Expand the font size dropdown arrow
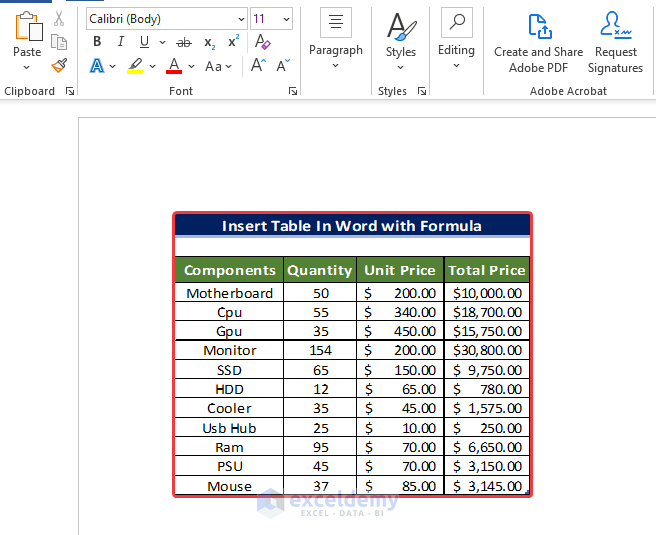 (286, 19)
